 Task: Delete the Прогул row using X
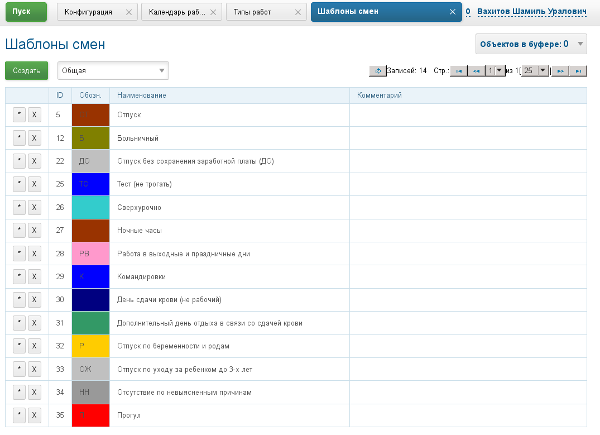33,414
